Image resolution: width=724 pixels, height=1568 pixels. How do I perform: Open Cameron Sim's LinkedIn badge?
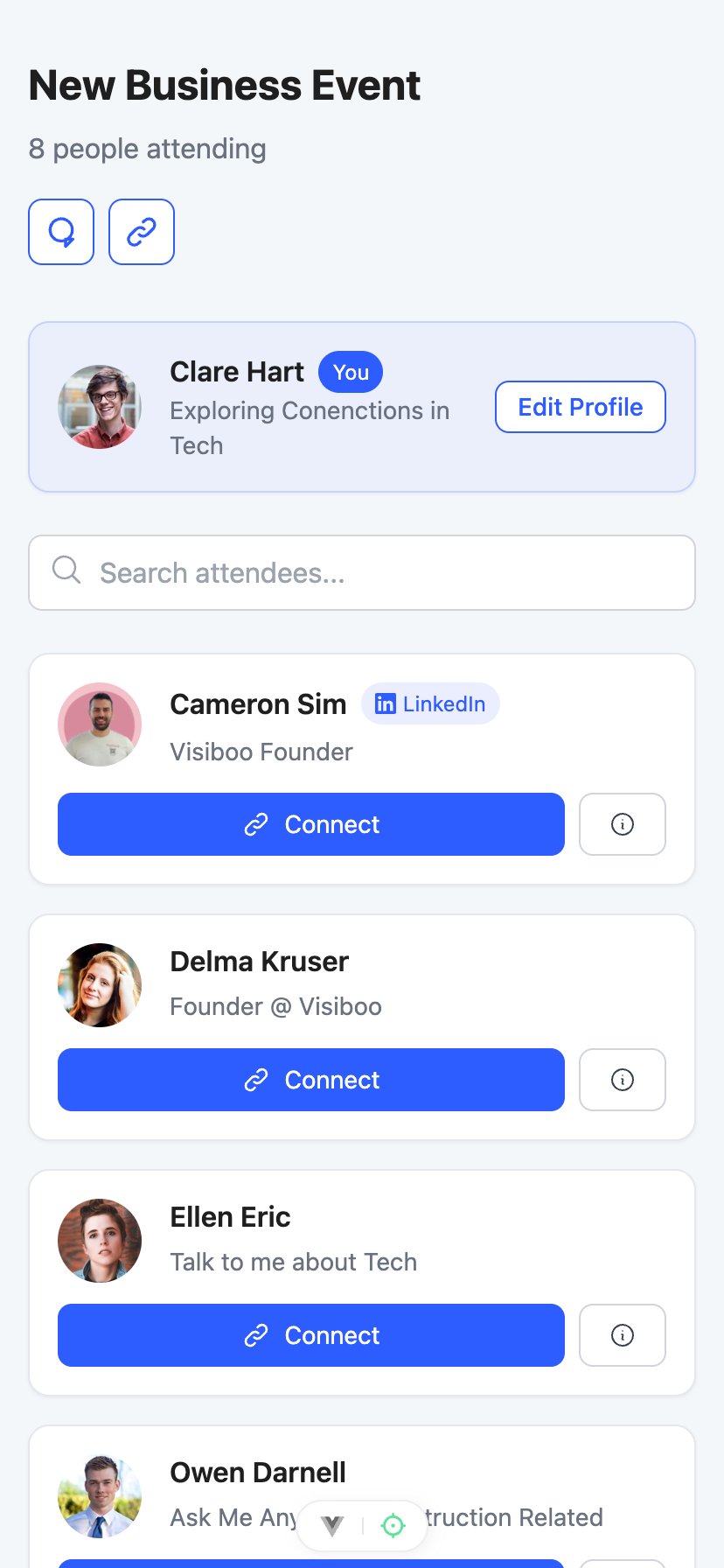(x=430, y=703)
